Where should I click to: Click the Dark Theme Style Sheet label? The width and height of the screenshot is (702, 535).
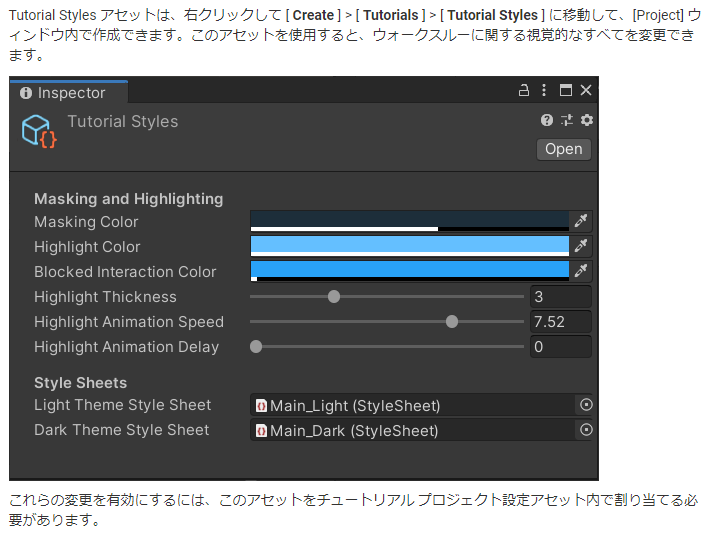point(121,430)
